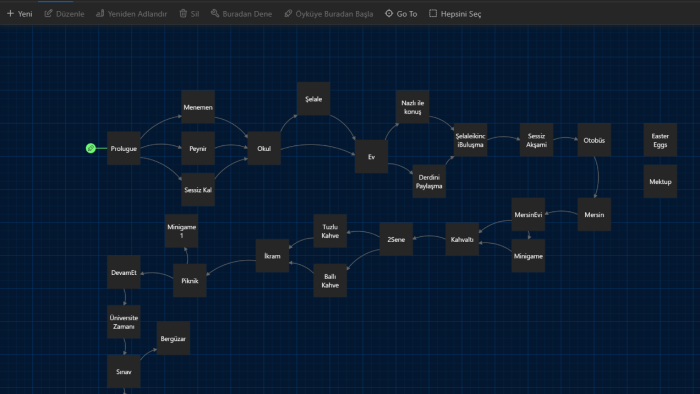
Task: Click Yeniden Adlandır rename button
Action: click(131, 14)
